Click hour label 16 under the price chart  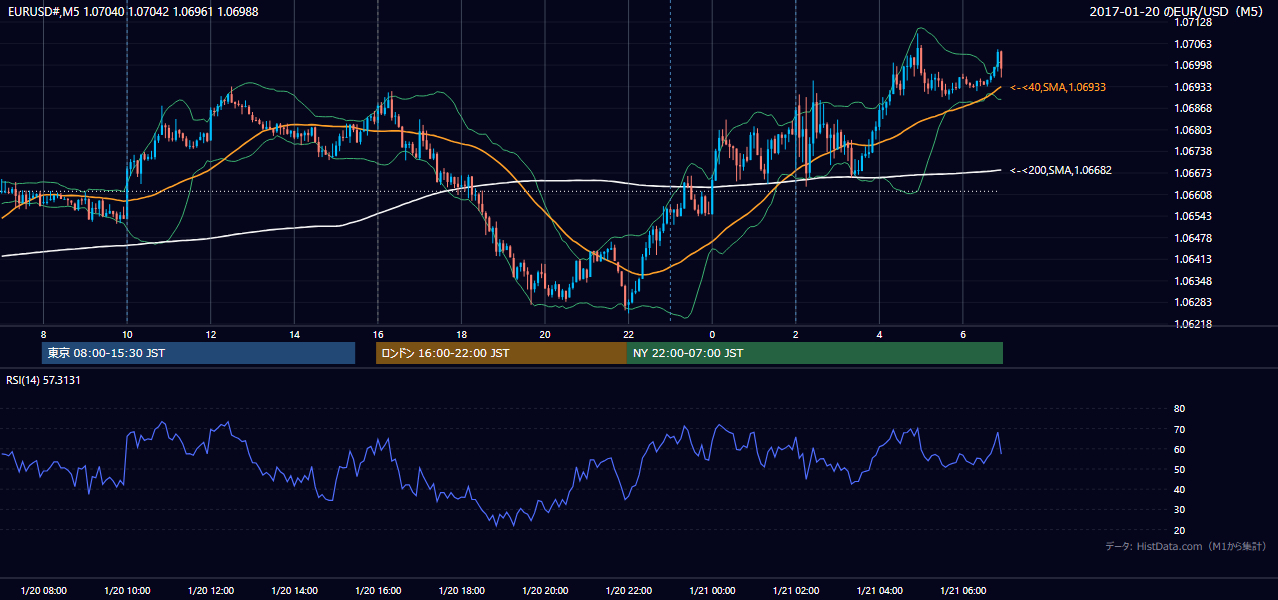(378, 334)
